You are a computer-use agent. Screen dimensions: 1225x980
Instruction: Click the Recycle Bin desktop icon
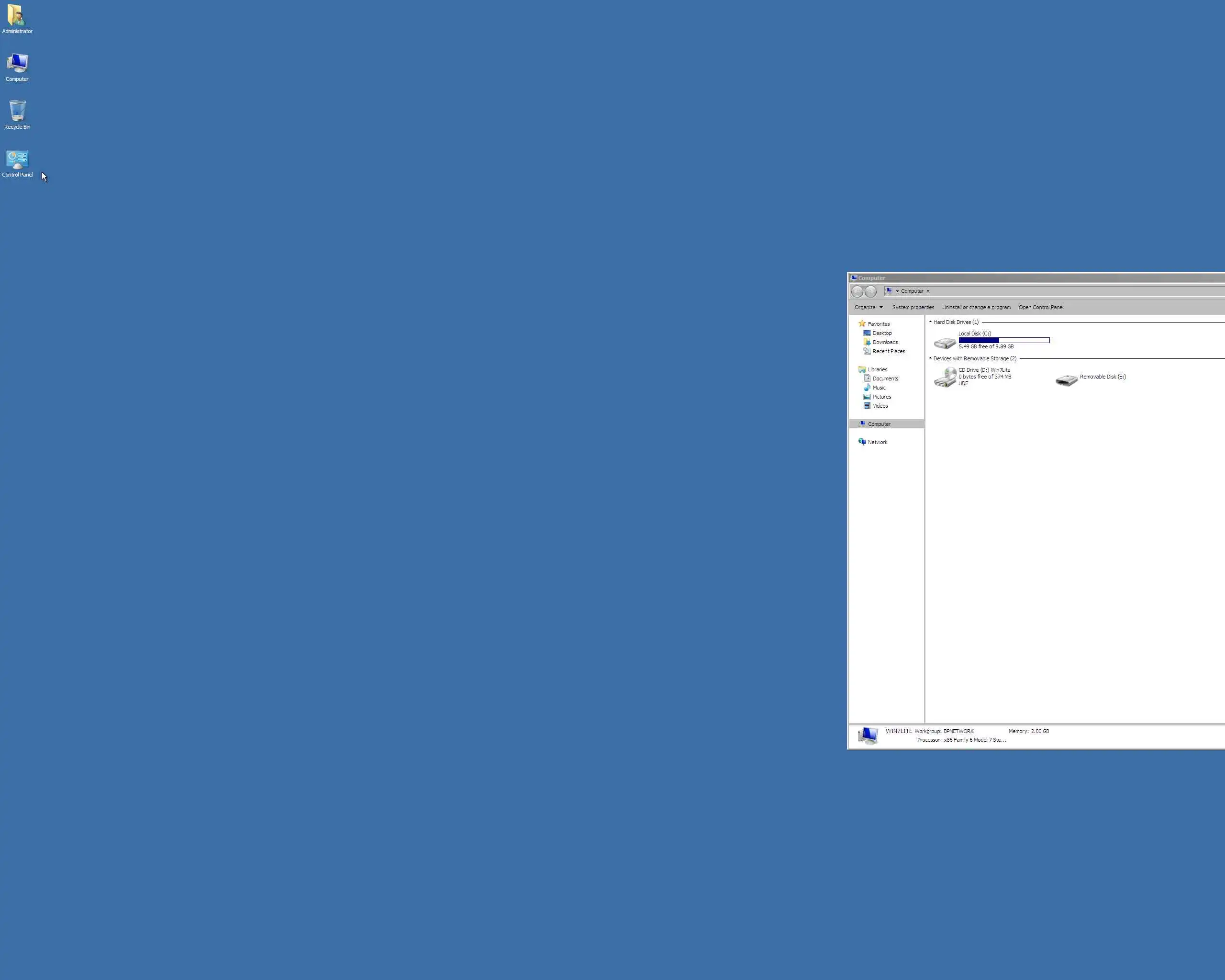point(17,111)
